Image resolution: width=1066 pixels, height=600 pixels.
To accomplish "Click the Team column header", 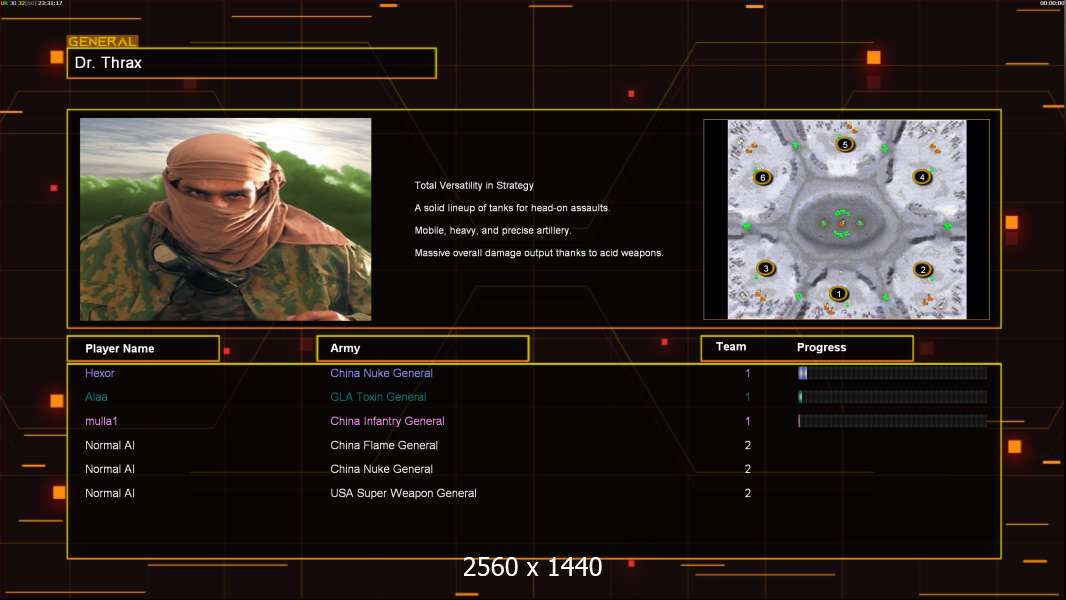I will 731,347.
